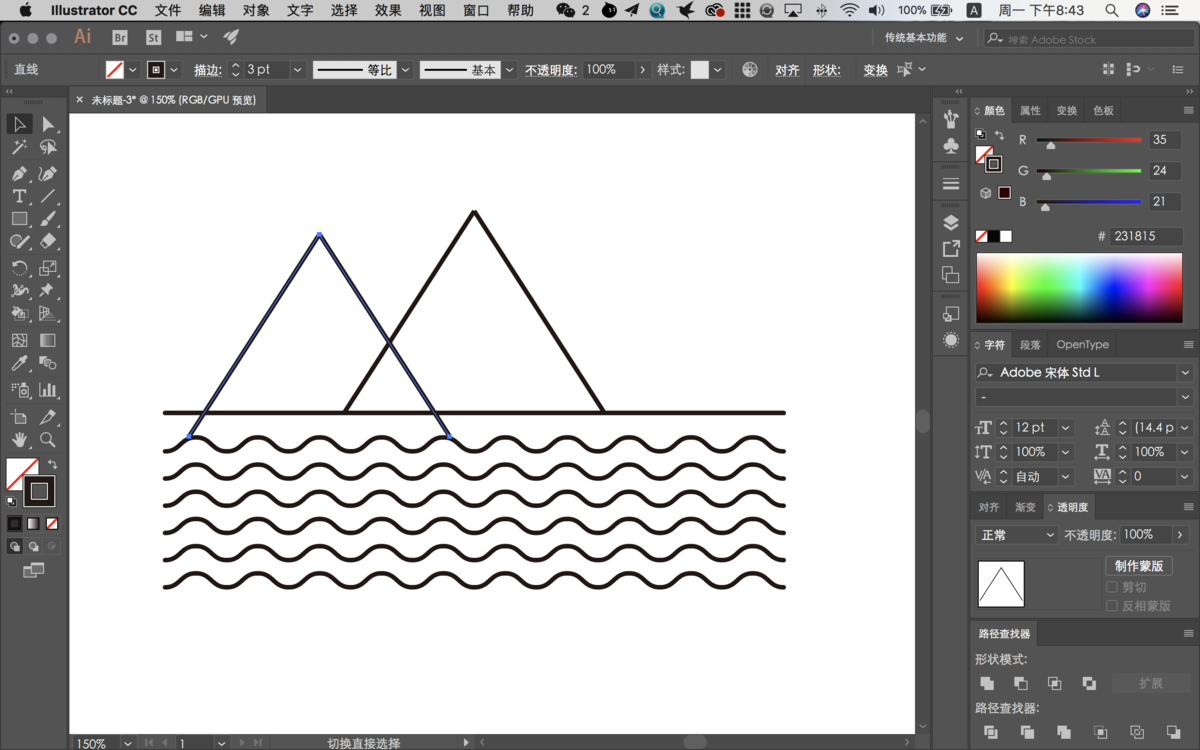Click the Exclude shape mode icon
Screen dimensions: 1200x750
pyautogui.click(x=1089, y=683)
